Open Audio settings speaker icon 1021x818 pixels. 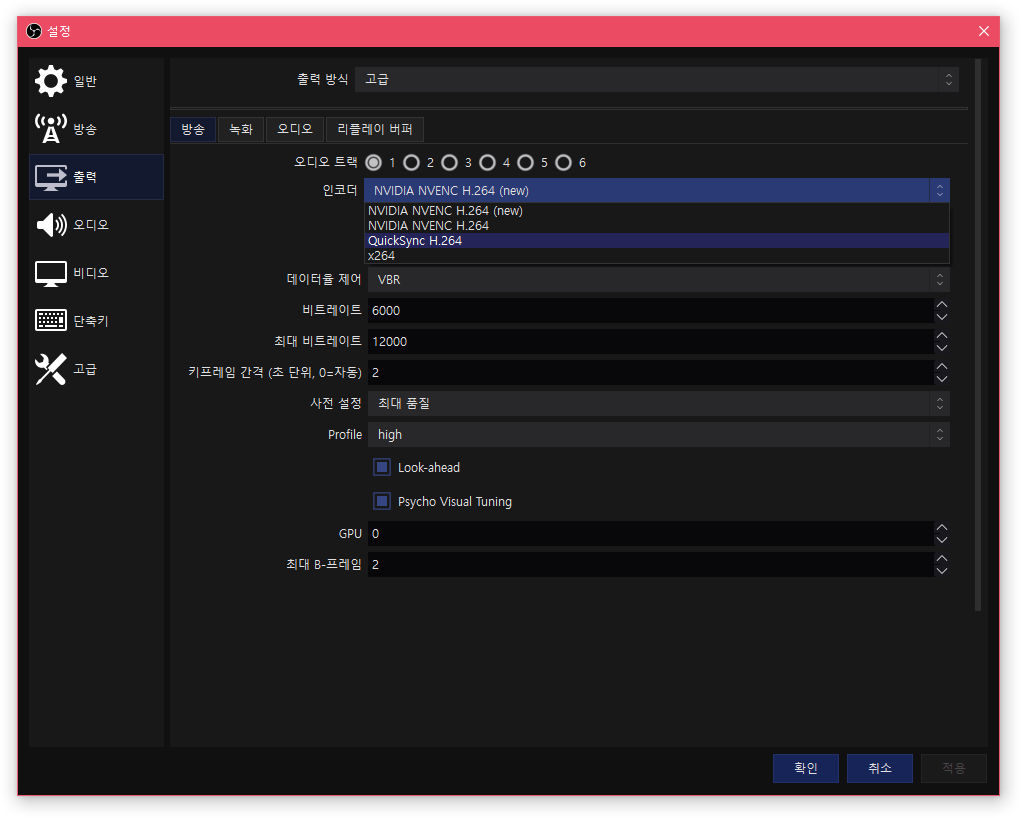(51, 225)
